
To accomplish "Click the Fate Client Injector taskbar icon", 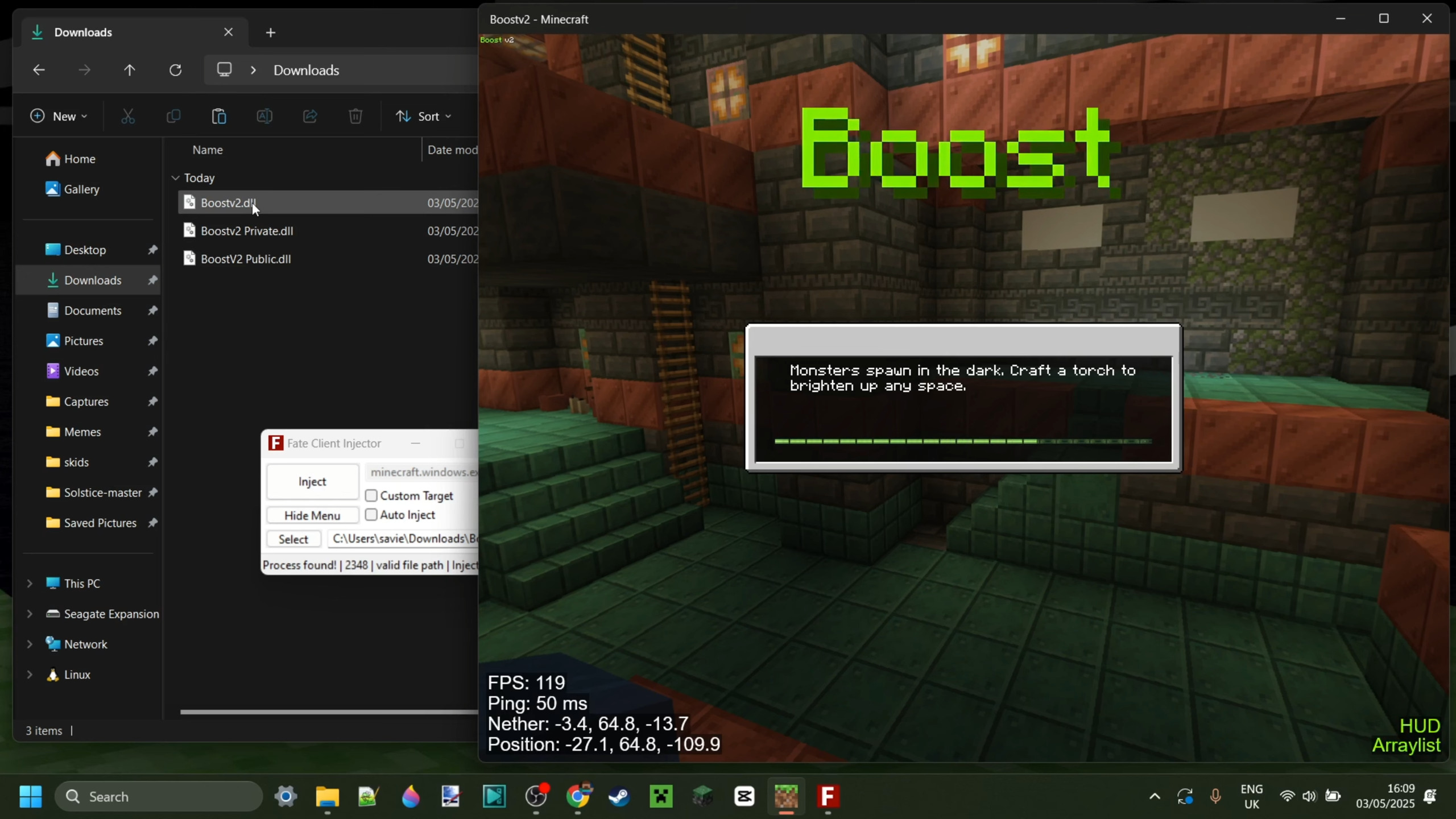I will (x=828, y=796).
